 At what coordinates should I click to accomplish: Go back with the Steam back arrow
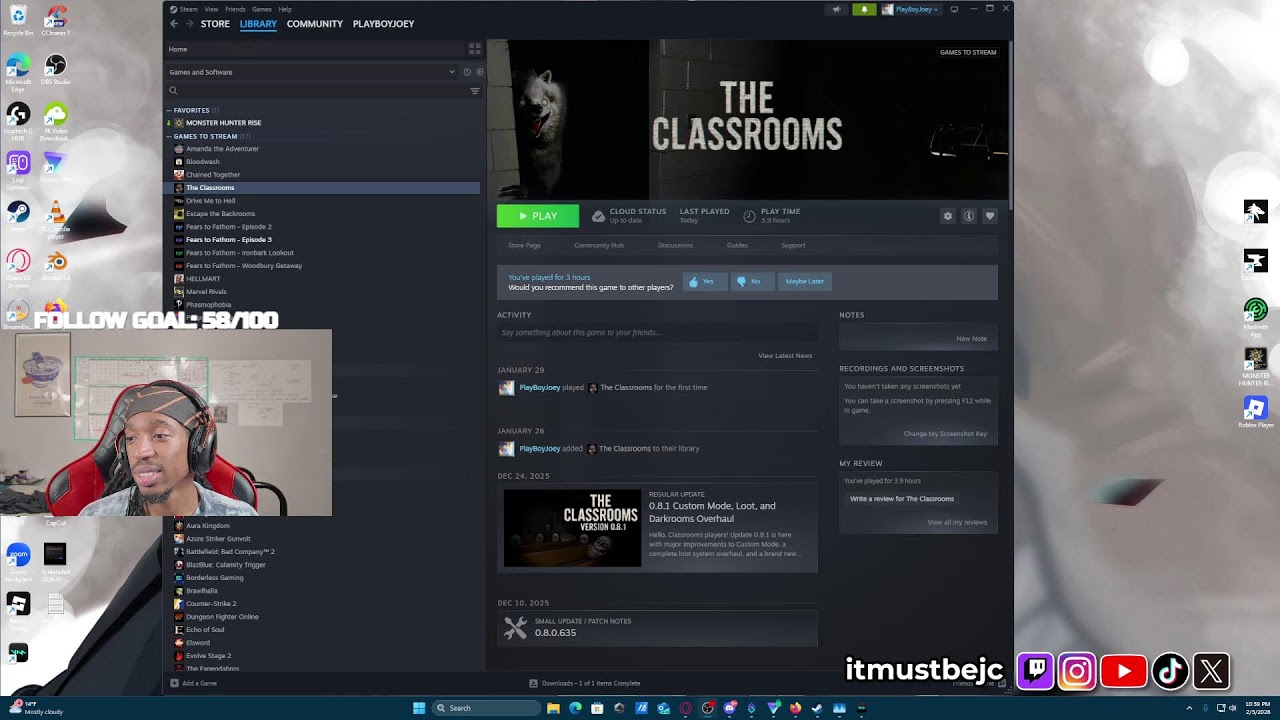tap(173, 24)
